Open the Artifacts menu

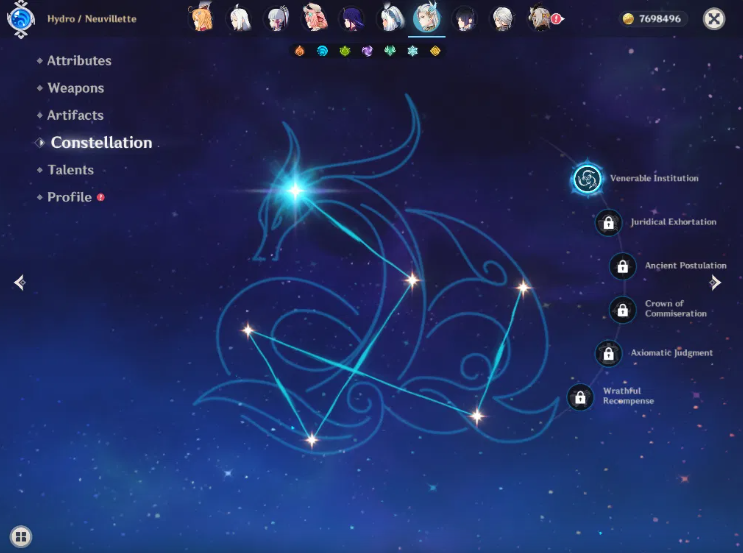[75, 115]
